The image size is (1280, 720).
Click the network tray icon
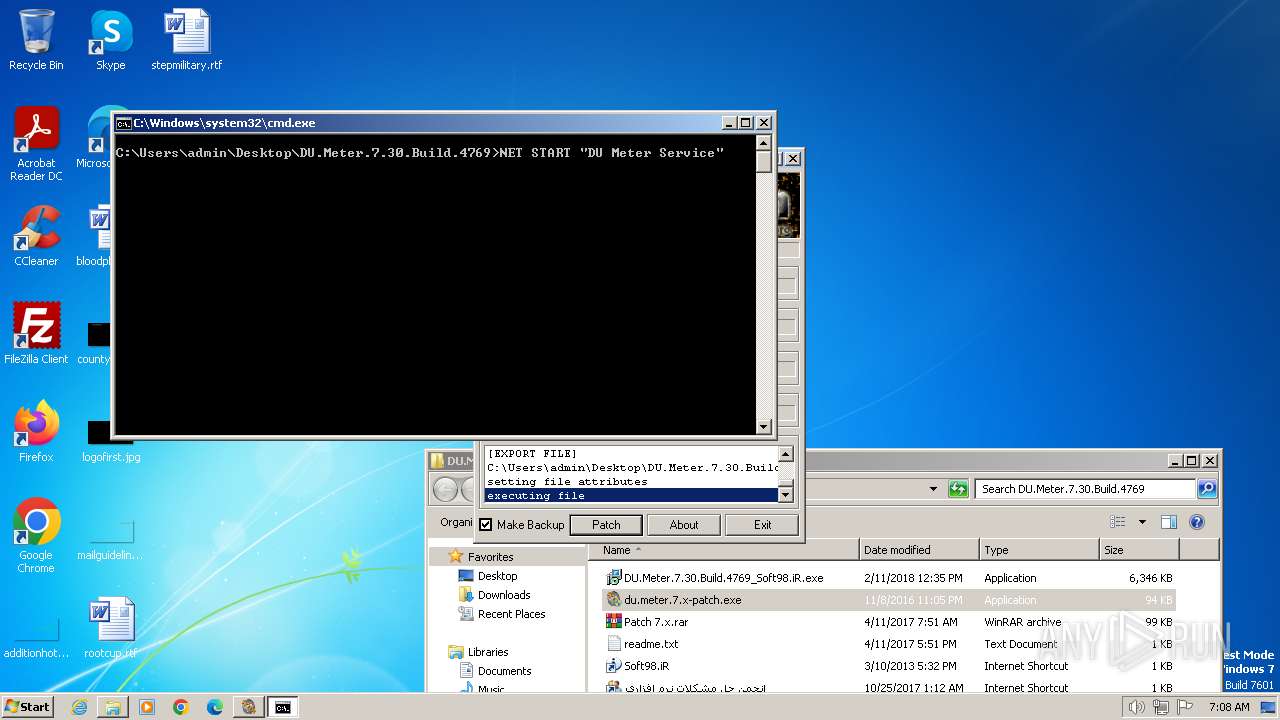click(x=1161, y=707)
